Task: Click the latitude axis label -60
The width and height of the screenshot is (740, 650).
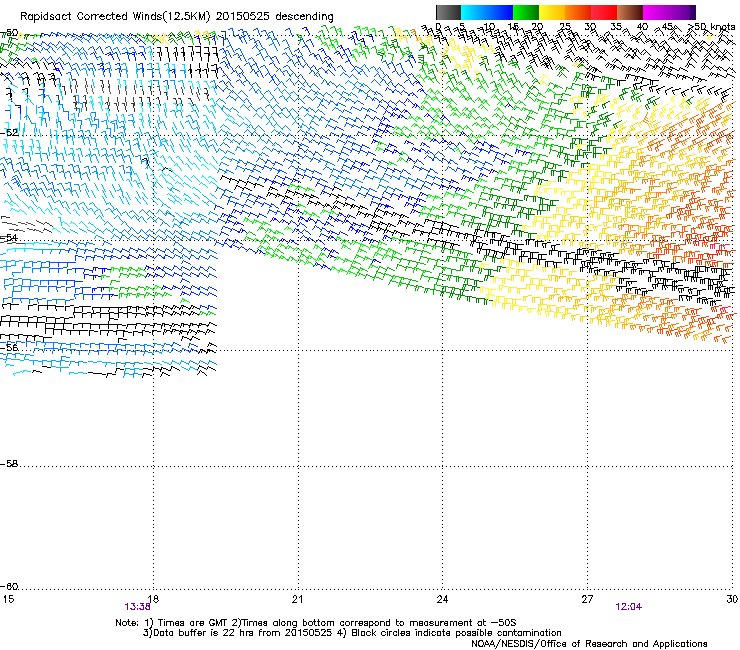Action: [9, 587]
